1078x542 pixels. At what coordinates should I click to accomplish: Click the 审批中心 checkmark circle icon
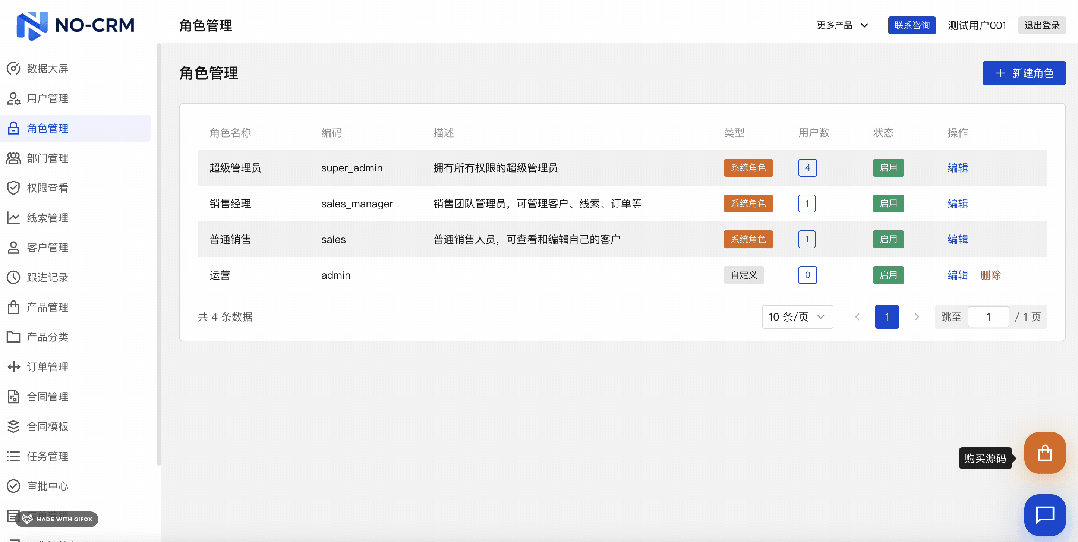[x=13, y=486]
